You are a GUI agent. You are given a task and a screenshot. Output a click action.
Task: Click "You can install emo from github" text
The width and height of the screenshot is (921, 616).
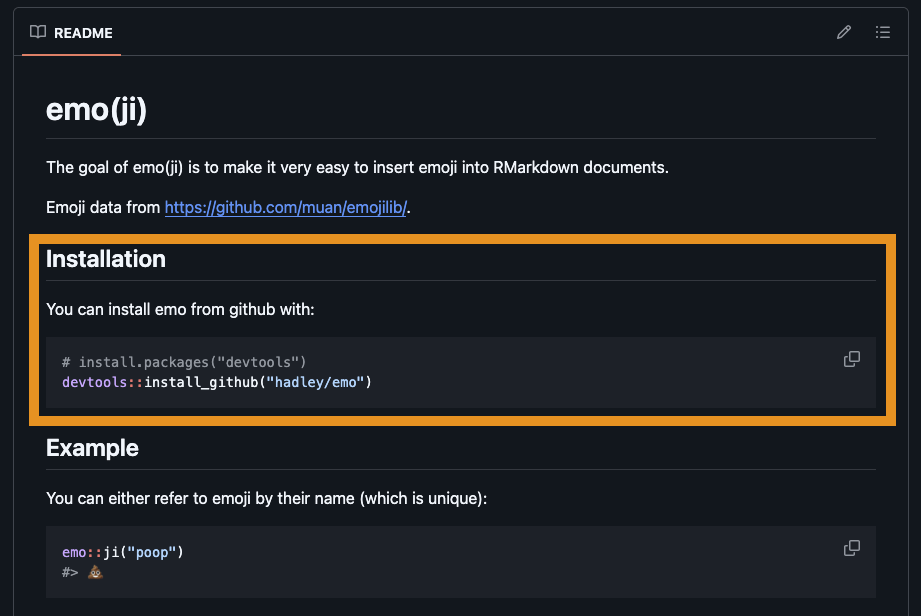point(180,309)
